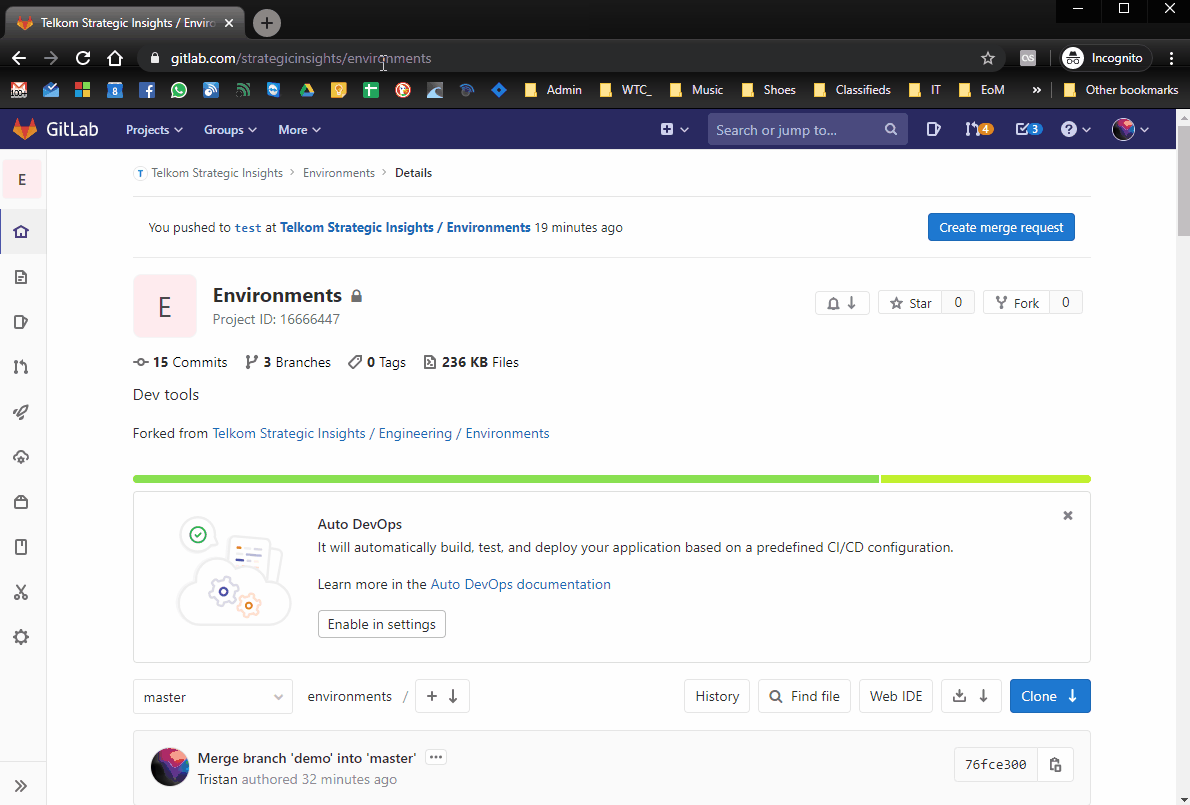The height and width of the screenshot is (805, 1190).
Task: Open the Wiki icon in the left sidebar
Action: (x=21, y=547)
